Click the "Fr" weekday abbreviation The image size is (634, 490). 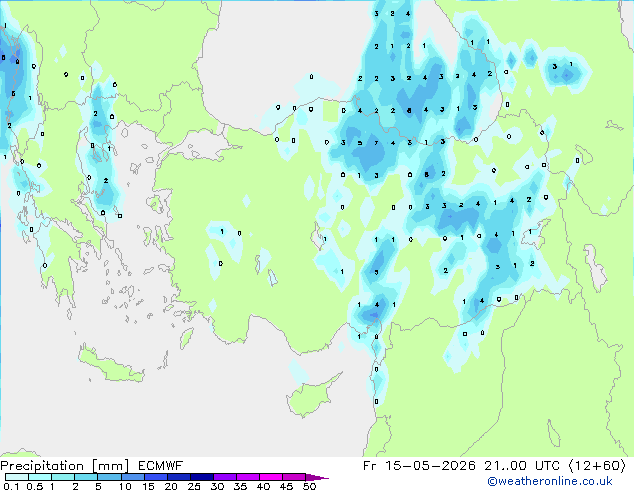point(369,466)
